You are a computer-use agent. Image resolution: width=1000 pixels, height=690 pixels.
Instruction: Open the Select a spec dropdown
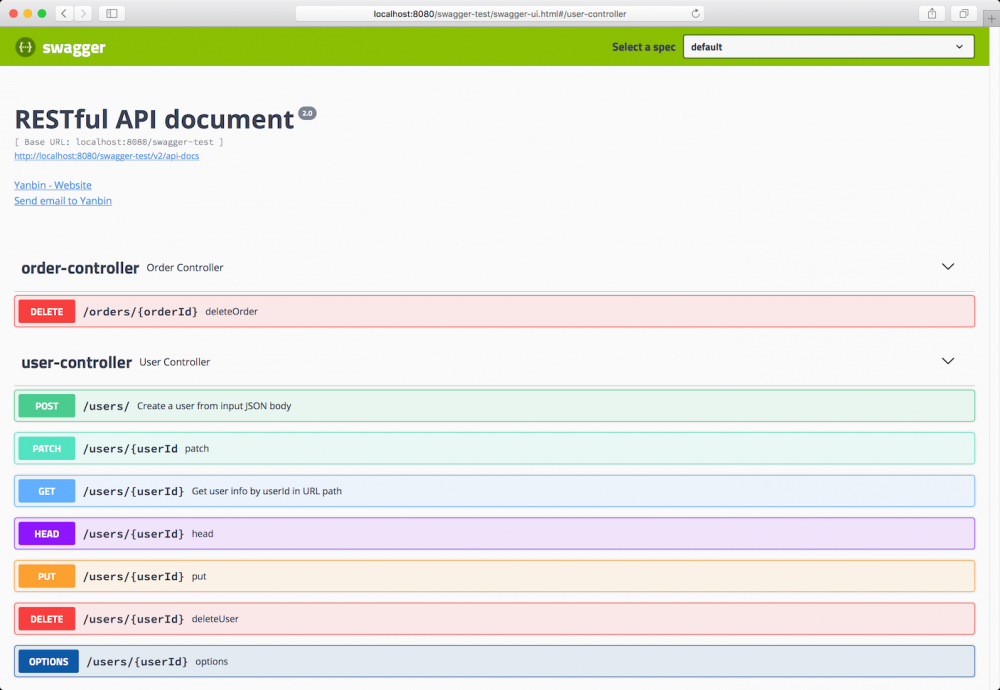828,47
